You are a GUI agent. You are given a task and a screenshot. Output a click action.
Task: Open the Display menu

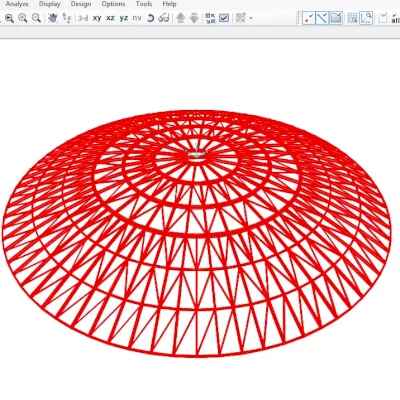click(x=49, y=4)
